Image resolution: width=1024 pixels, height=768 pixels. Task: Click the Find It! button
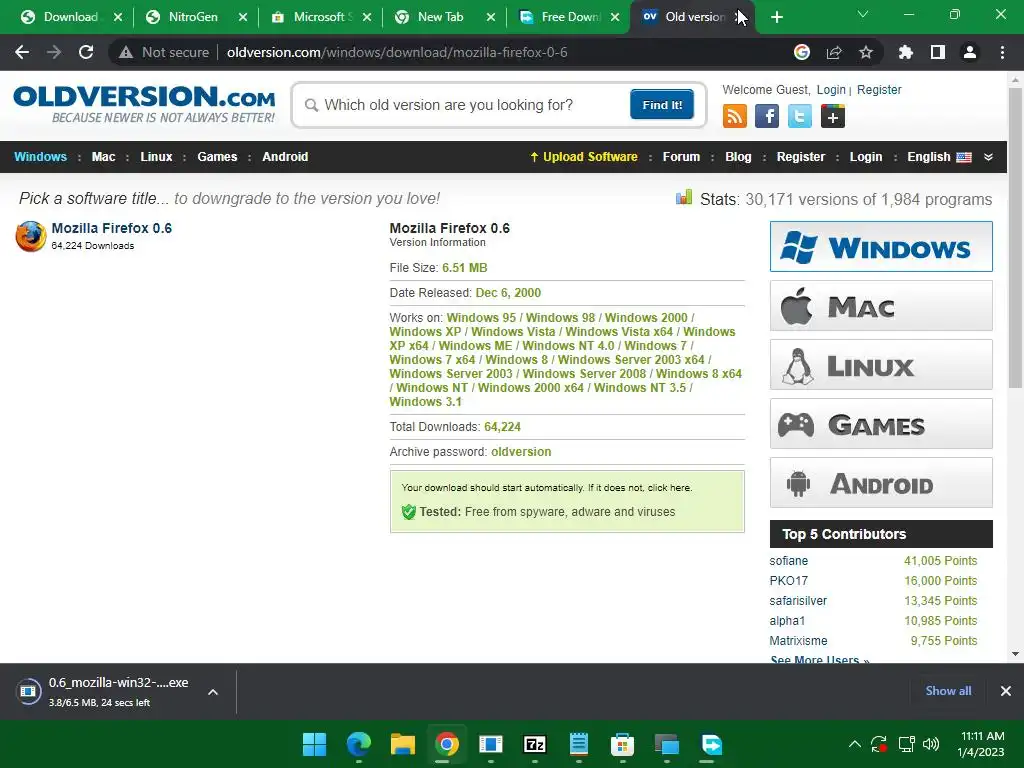click(662, 104)
